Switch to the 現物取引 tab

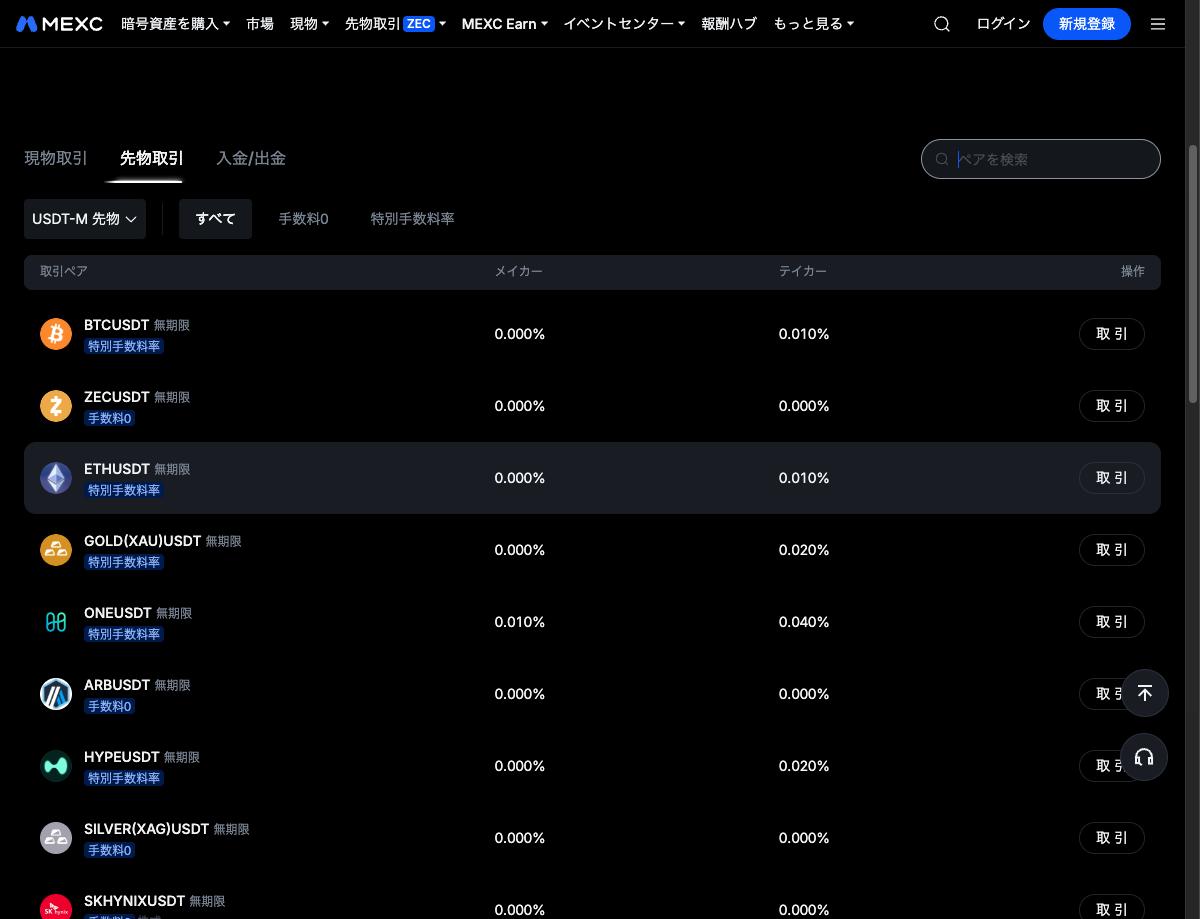[x=56, y=158]
